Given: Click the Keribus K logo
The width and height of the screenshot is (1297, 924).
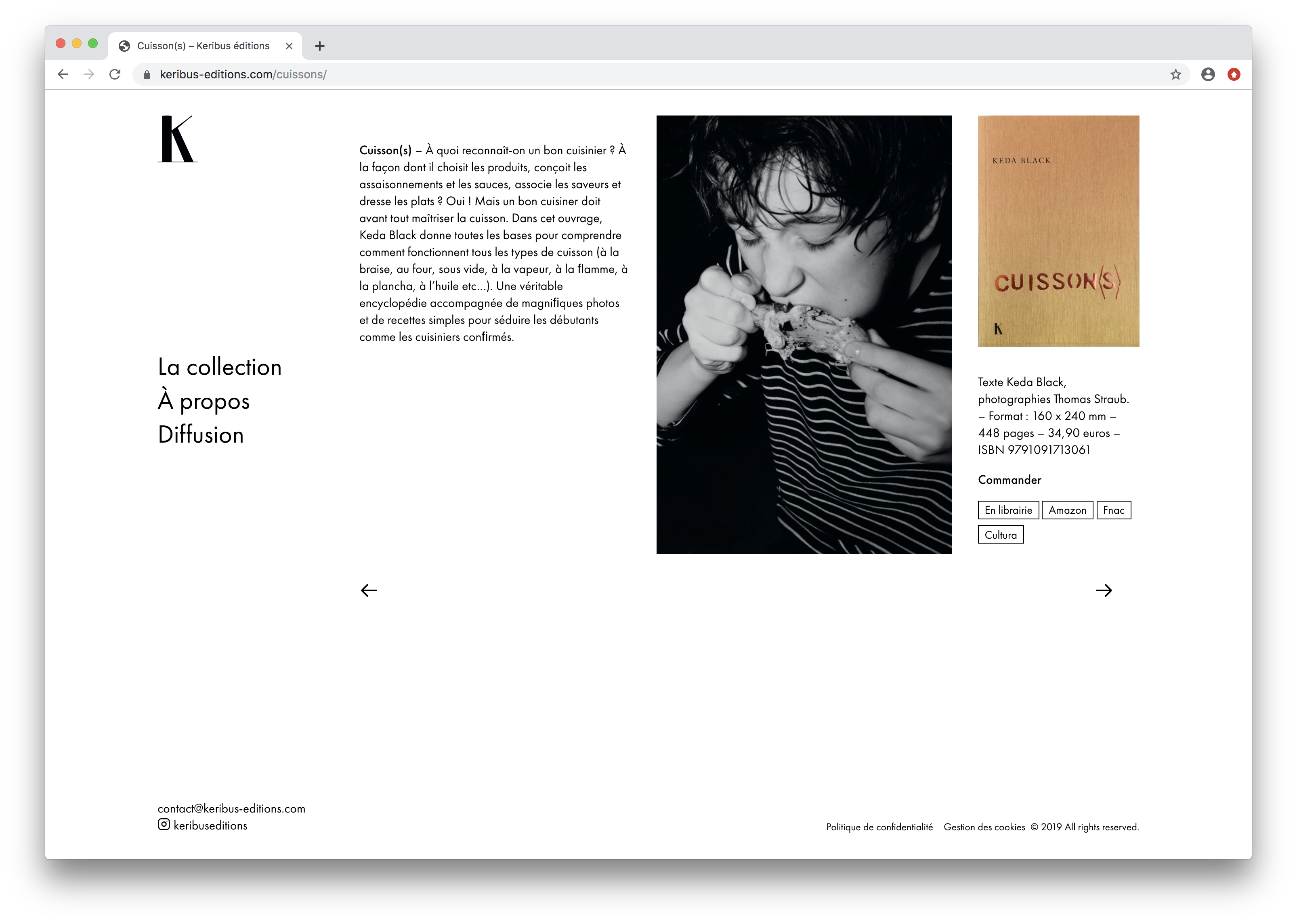Looking at the screenshot, I should tap(177, 139).
